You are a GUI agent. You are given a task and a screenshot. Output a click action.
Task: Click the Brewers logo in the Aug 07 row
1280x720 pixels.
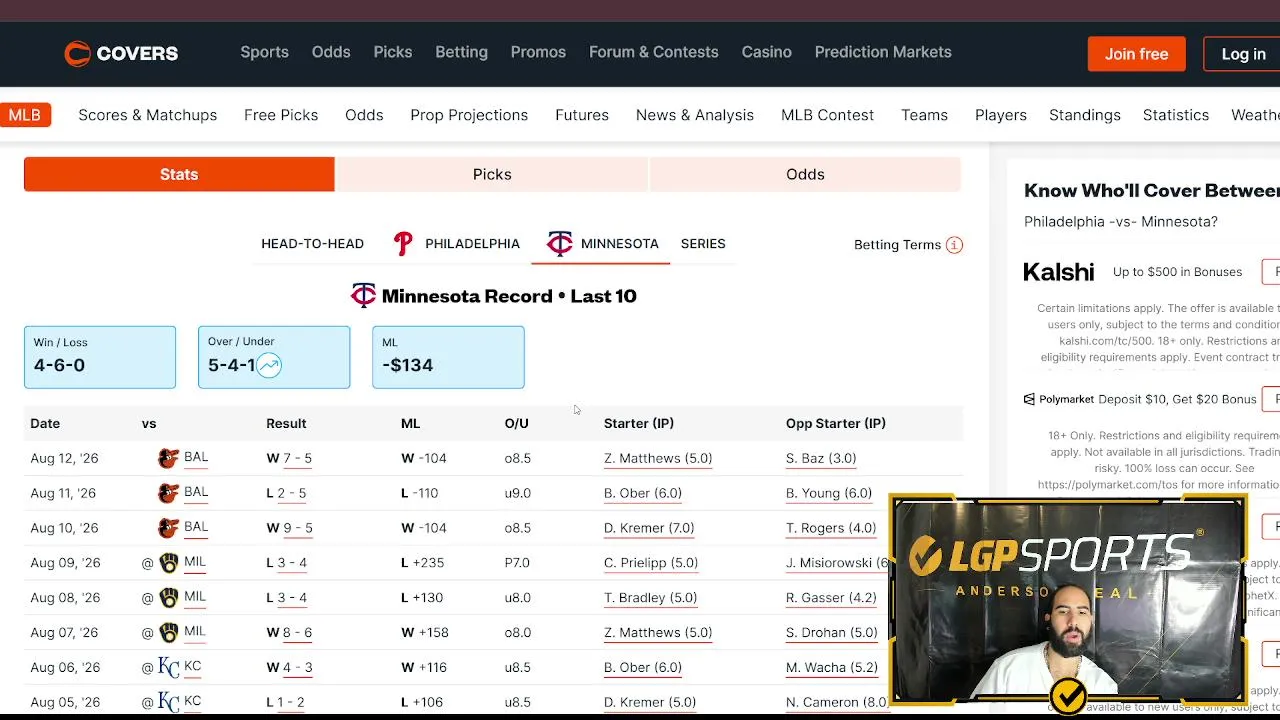169,633
